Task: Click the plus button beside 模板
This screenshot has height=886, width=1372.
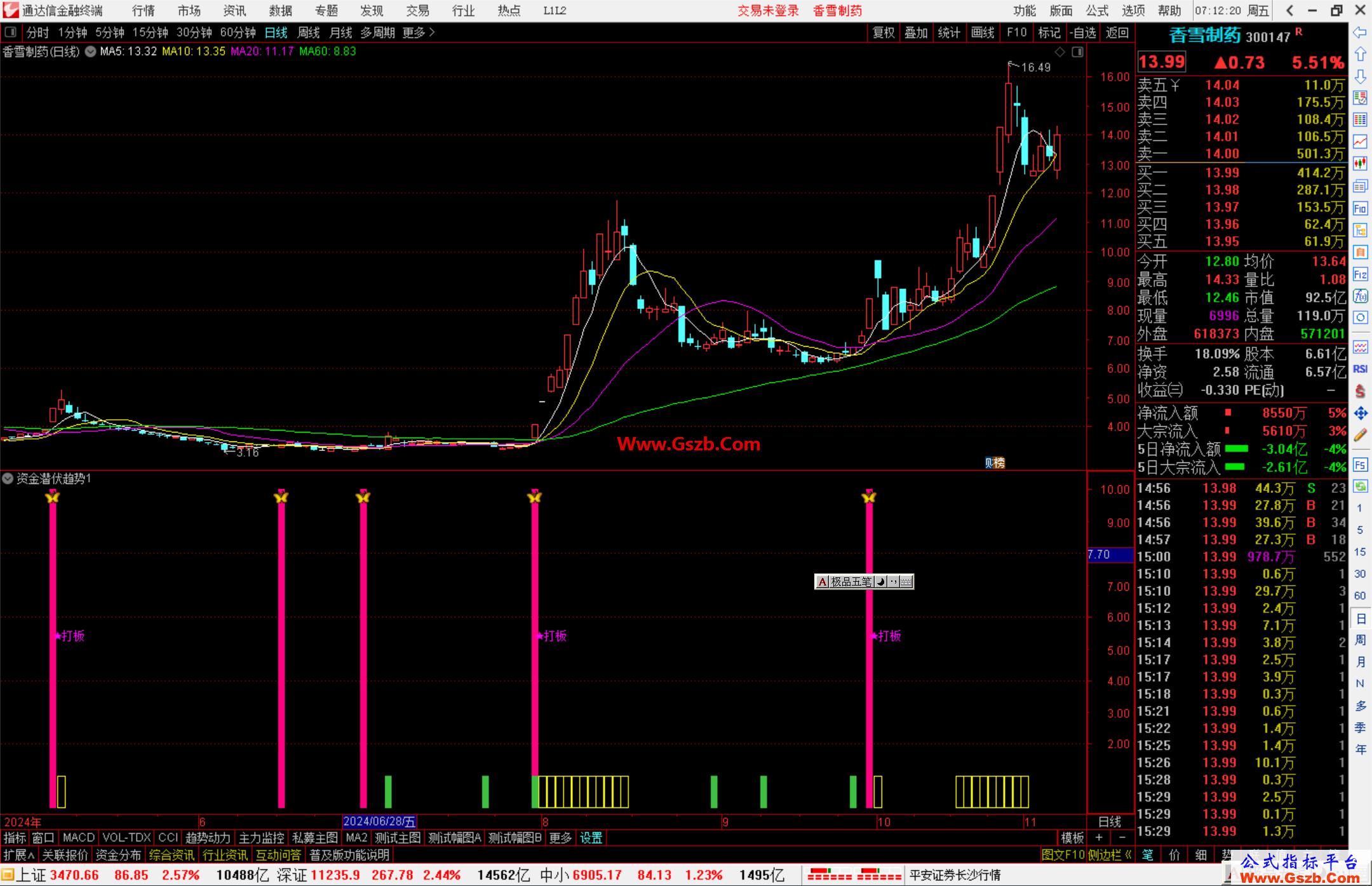Action: [x=1099, y=838]
